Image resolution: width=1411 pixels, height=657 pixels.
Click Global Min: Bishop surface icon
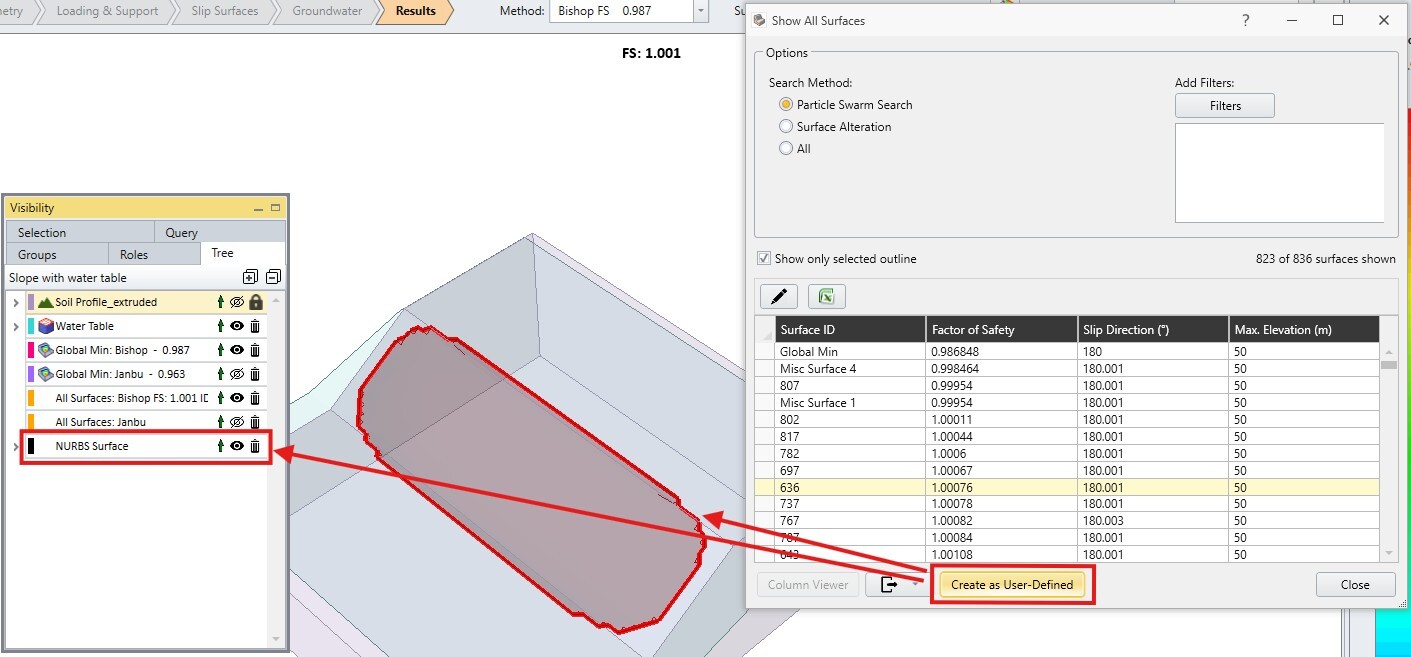pyautogui.click(x=46, y=350)
